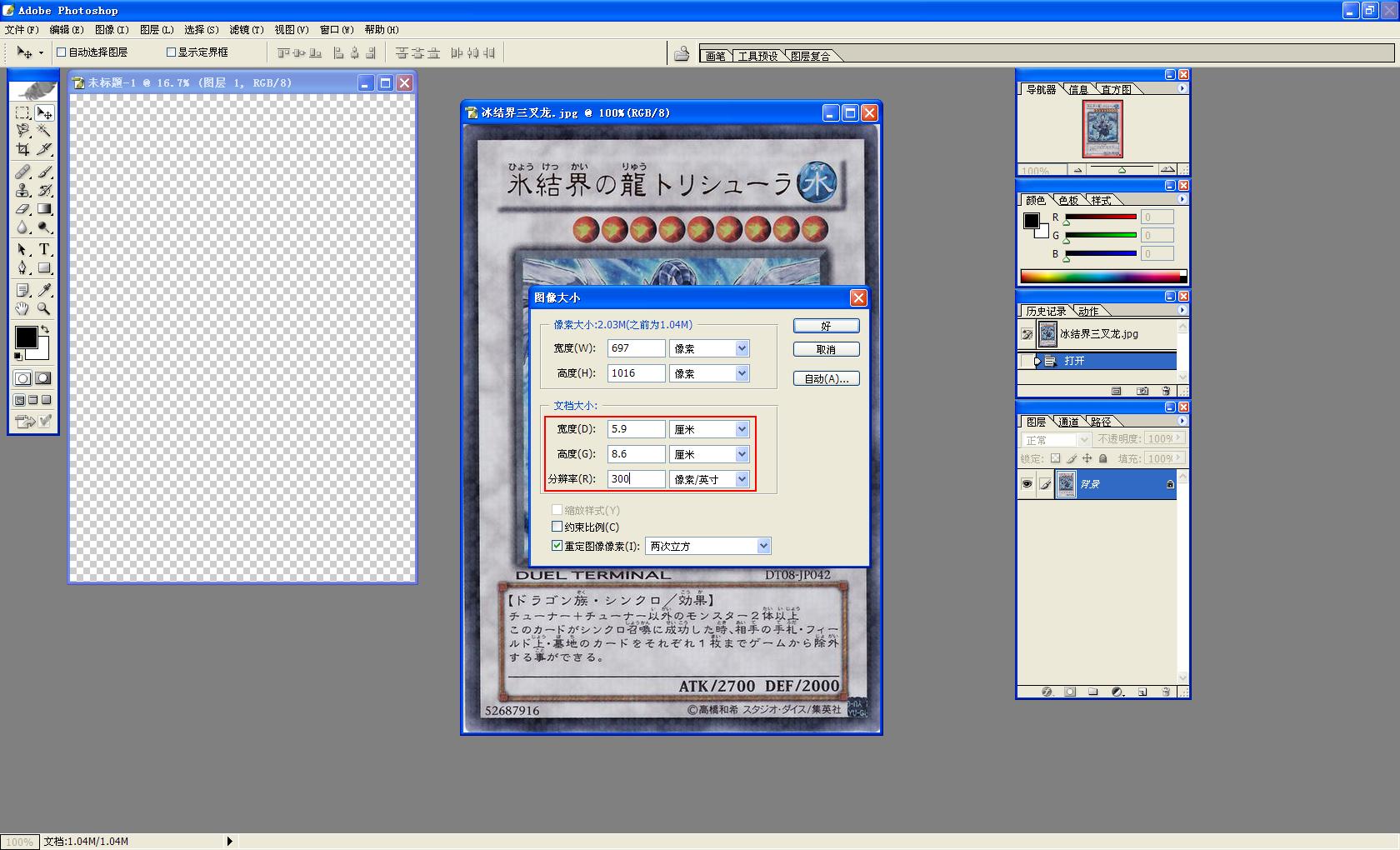Open the History panel flyout menu

(x=1182, y=310)
